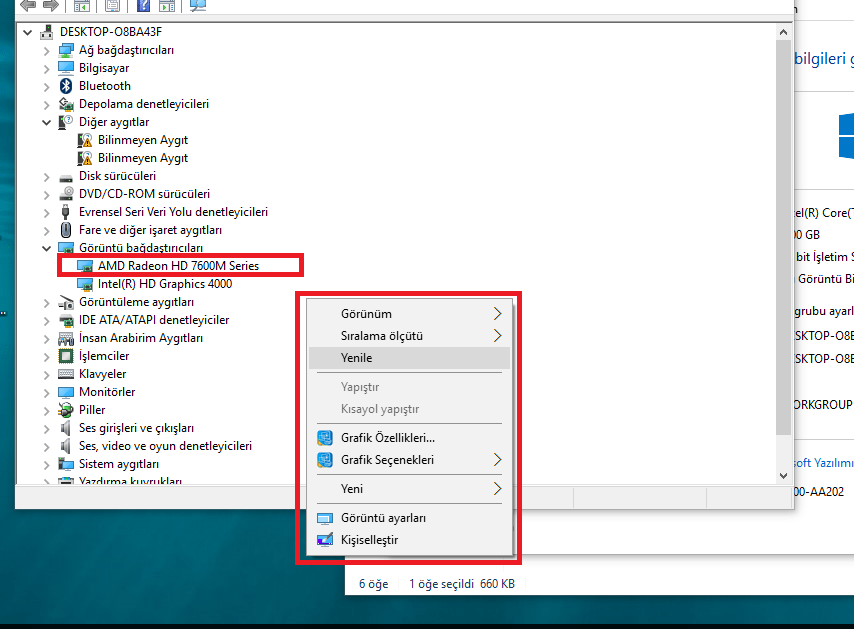This screenshot has height=629, width=854.
Task: Click the display adapter icon of AMD Radeon HD 7600M
Action: pos(85,266)
